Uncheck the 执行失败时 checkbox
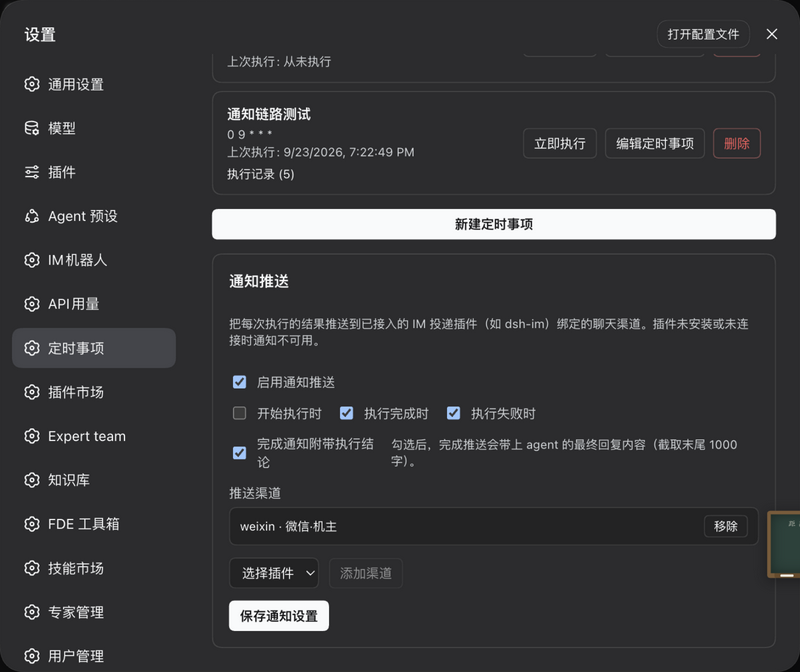 (454, 413)
